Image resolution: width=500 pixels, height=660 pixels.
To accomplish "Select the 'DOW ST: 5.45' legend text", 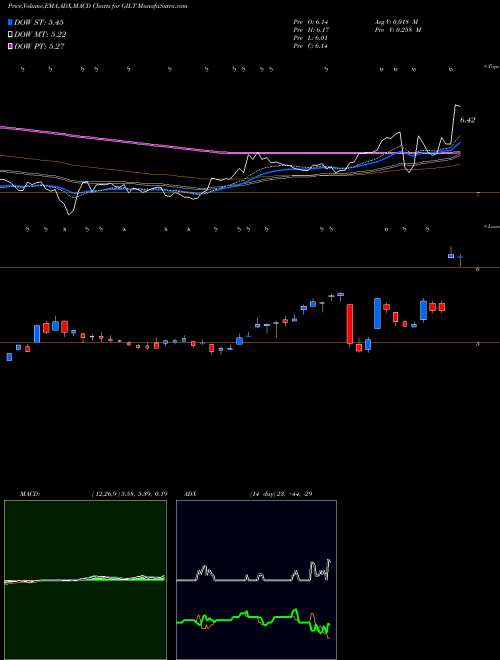I will coord(39,23).
